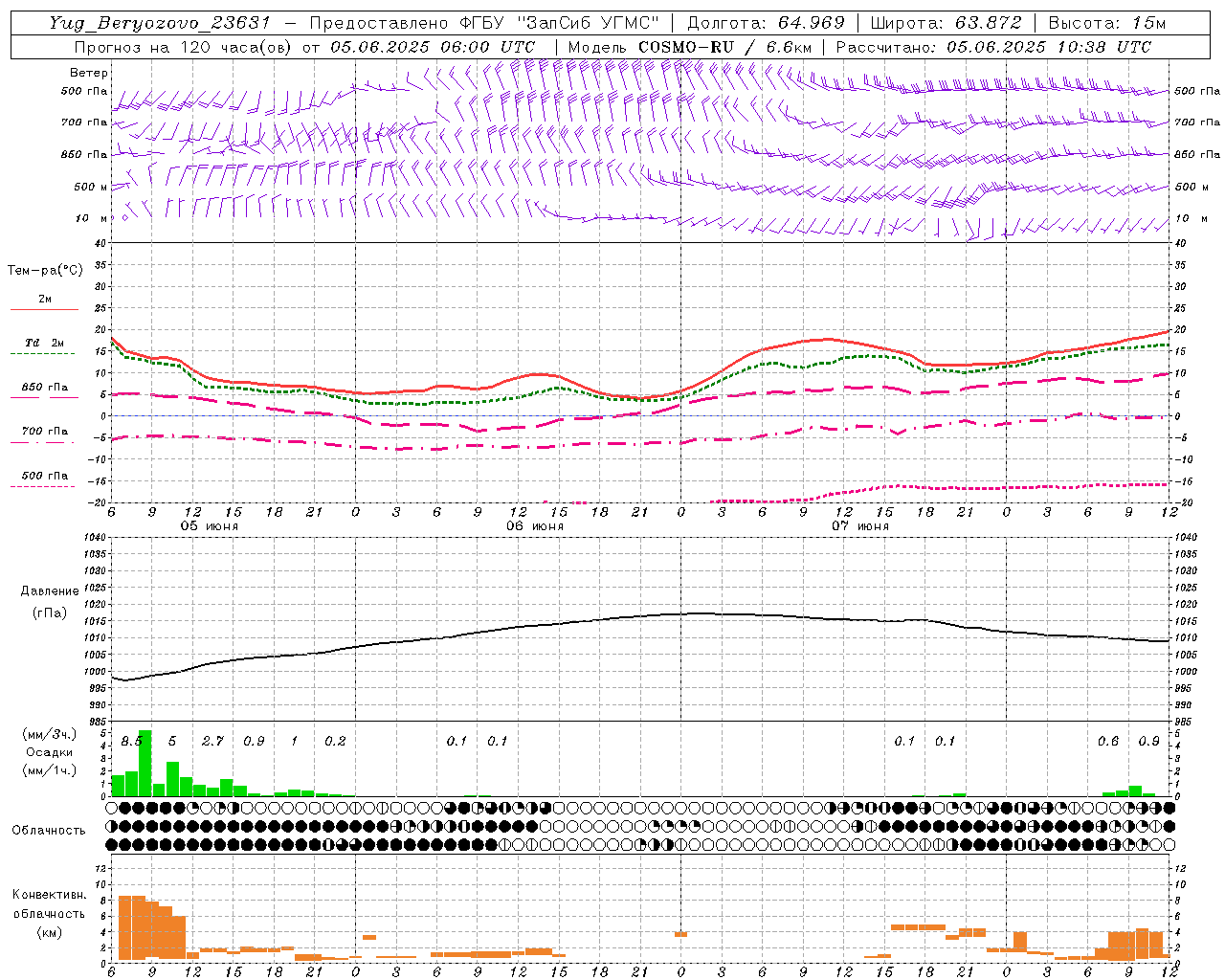Viewport: 1225px width, 980px height.
Task: Click the tallest green precipitation bar
Action: [x=145, y=763]
